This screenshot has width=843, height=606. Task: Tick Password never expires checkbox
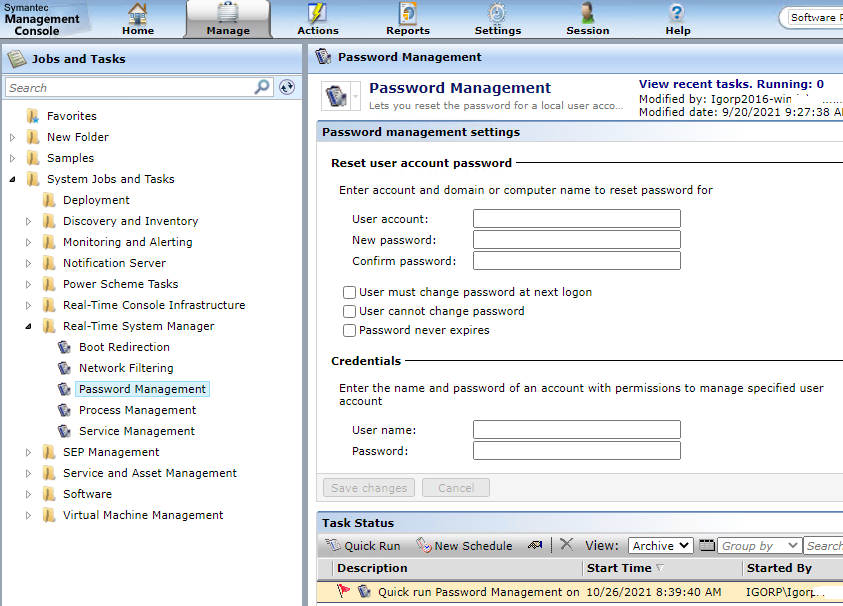point(349,330)
